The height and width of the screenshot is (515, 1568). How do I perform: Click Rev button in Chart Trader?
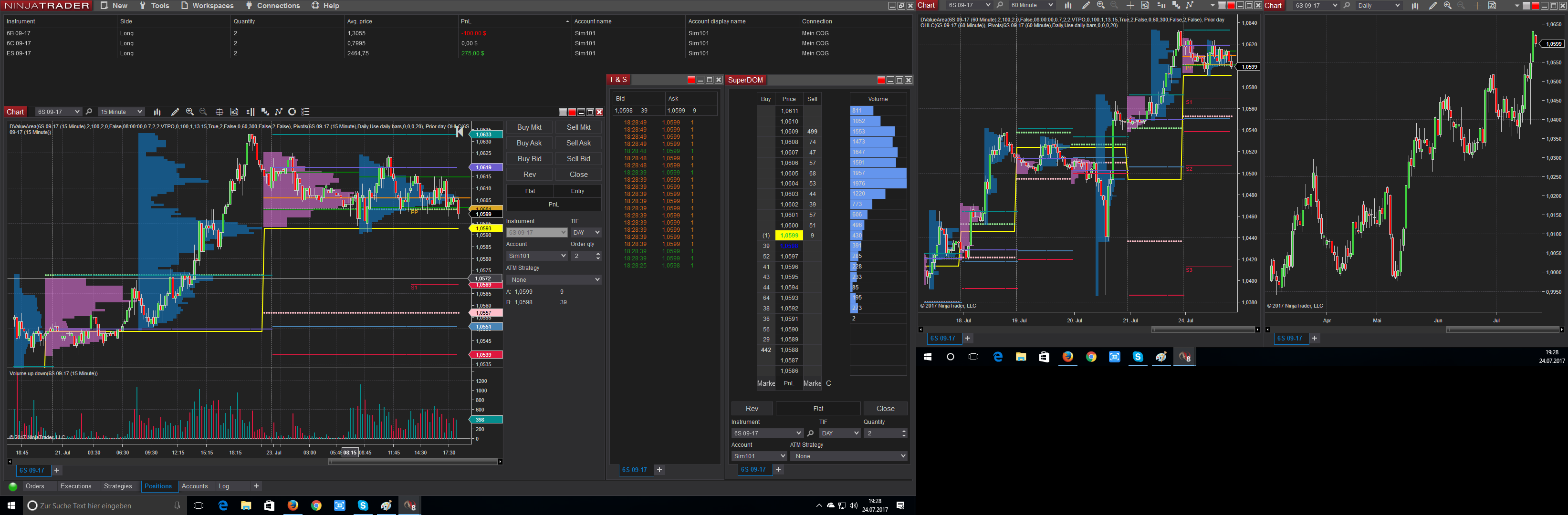[530, 175]
